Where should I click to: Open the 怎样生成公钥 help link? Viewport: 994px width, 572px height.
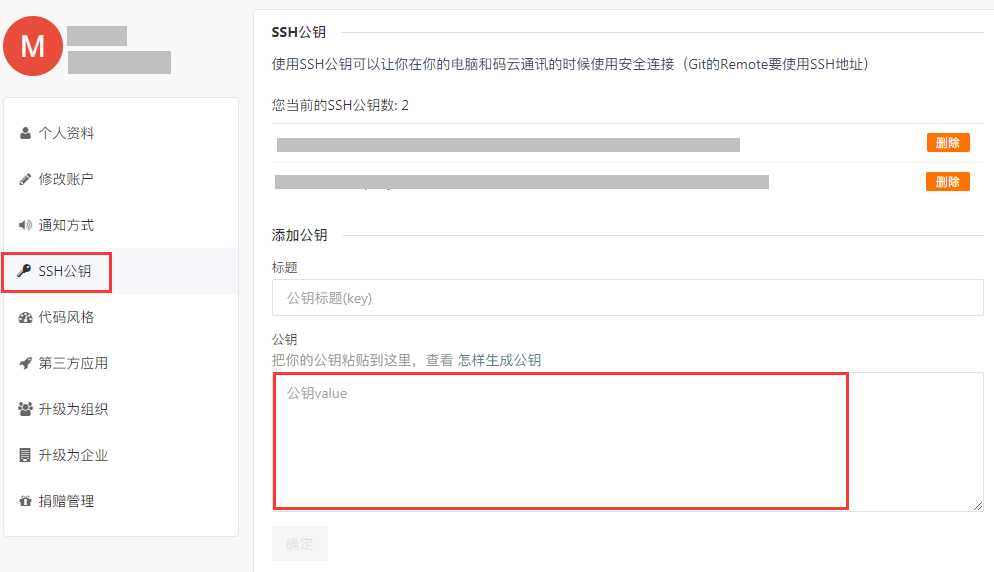[x=500, y=360]
